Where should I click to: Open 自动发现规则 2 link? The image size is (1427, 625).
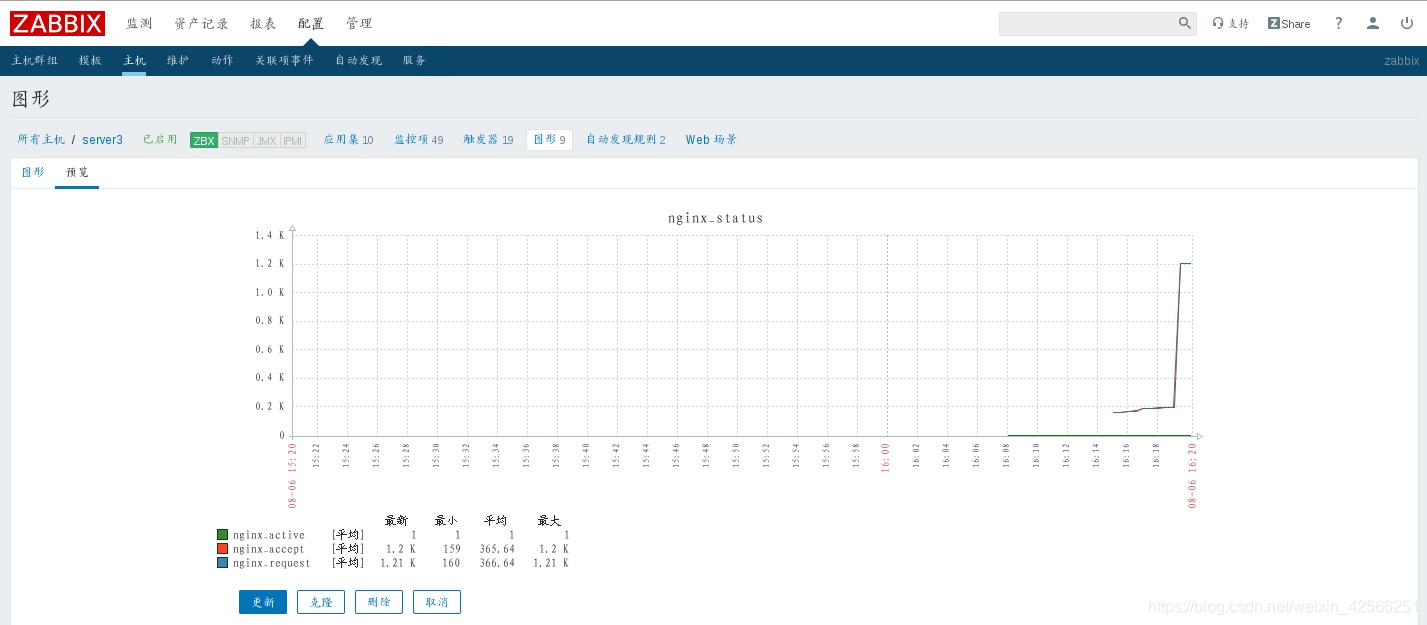pos(626,140)
